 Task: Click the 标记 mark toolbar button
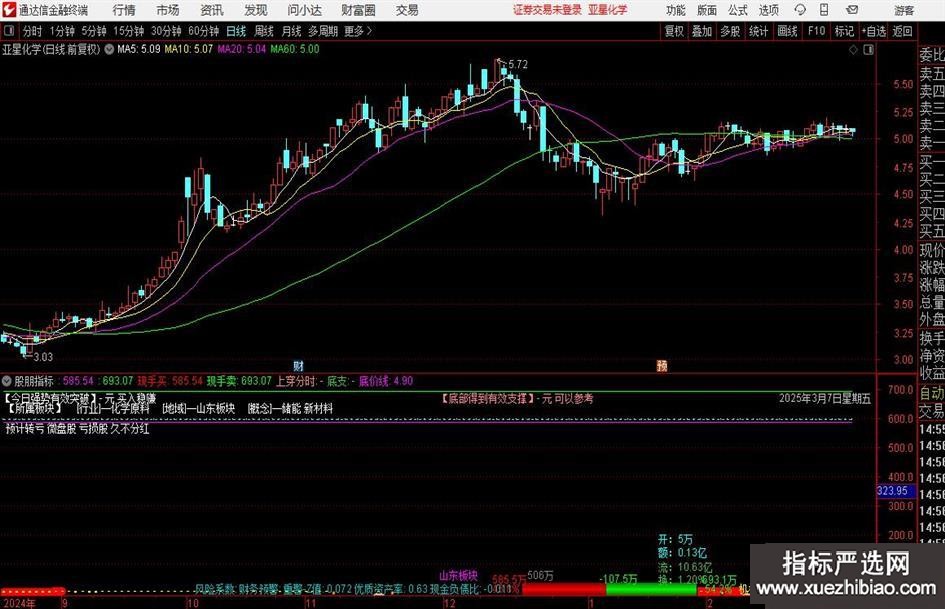844,31
